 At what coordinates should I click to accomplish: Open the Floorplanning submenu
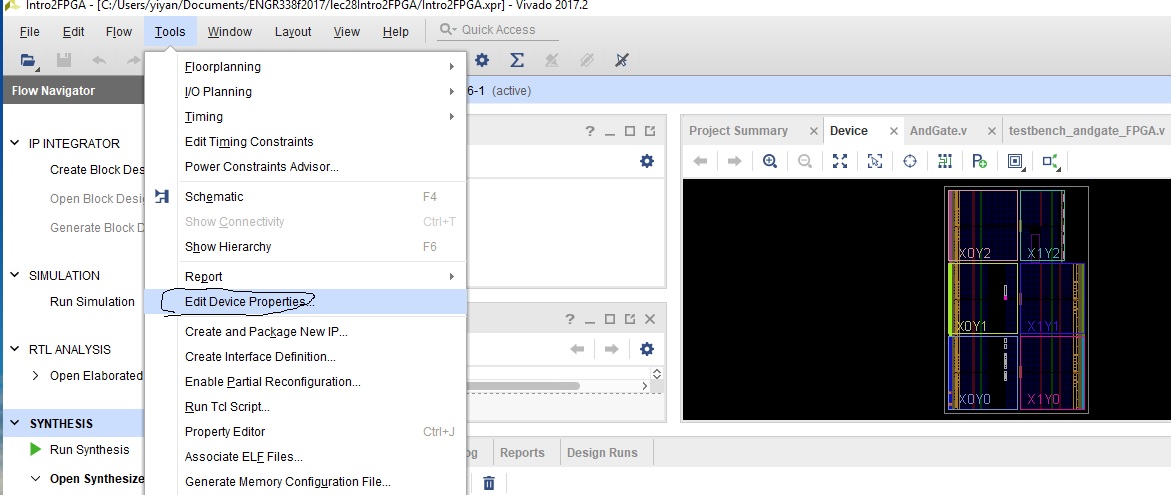point(223,67)
